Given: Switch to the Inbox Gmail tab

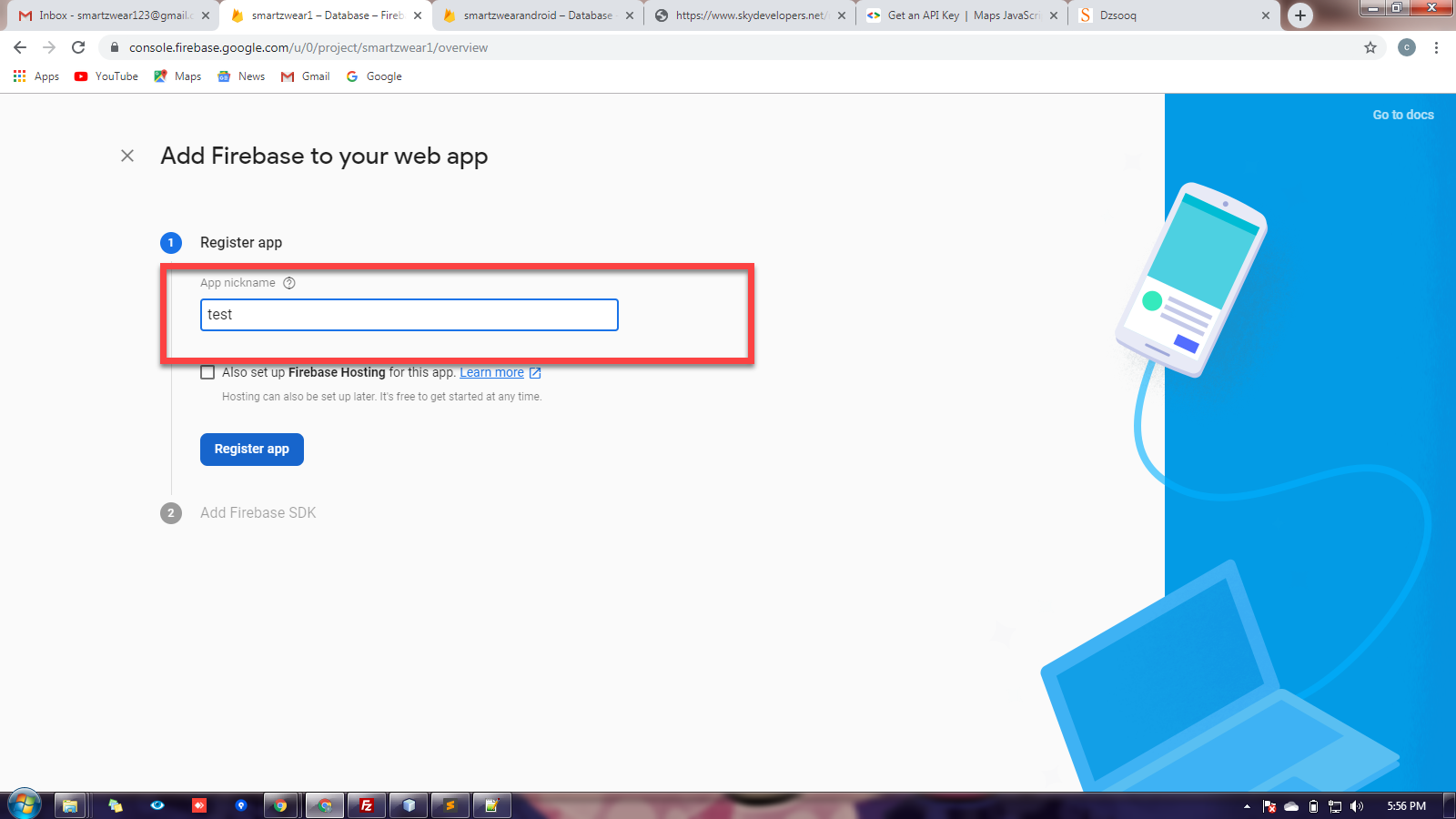Looking at the screenshot, I should click(x=111, y=15).
